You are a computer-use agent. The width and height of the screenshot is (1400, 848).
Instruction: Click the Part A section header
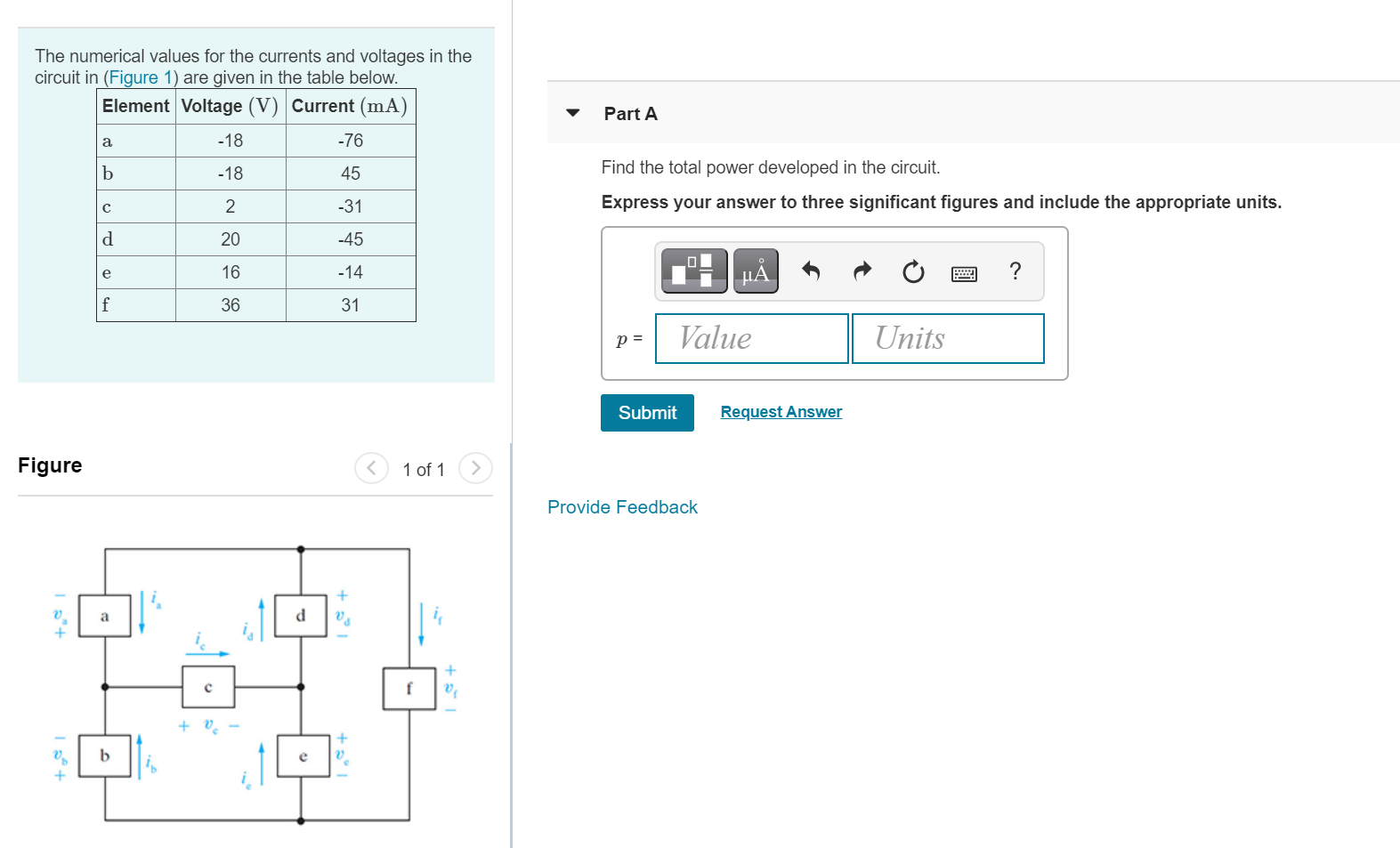630,114
